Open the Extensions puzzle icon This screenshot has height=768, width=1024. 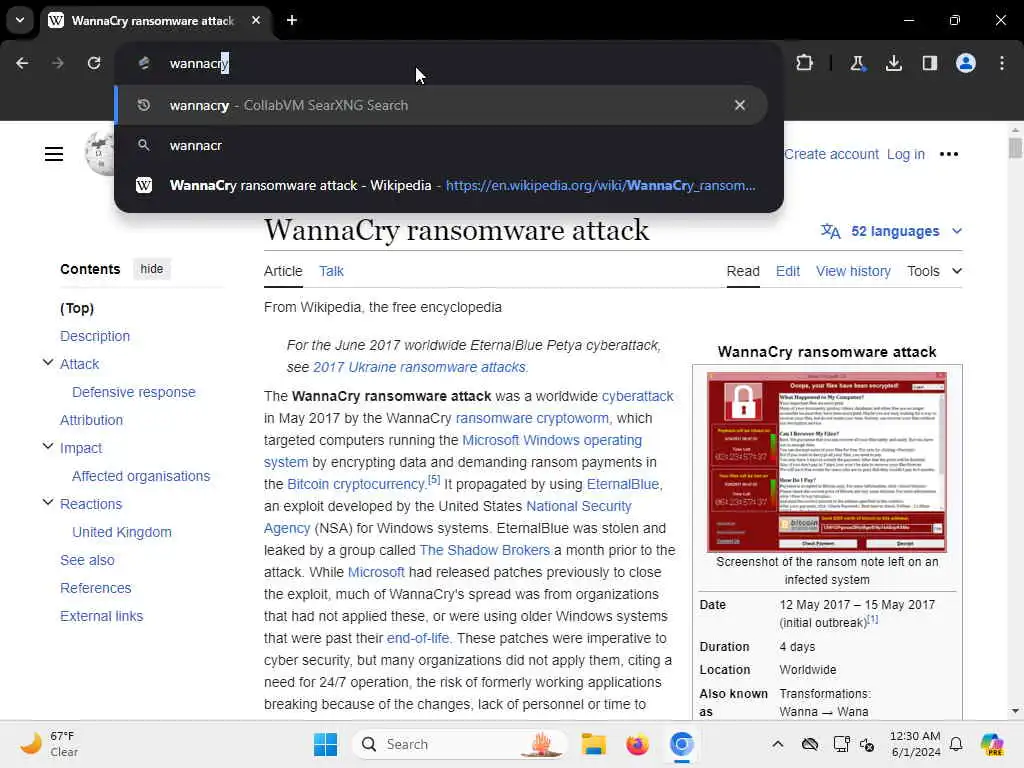click(x=805, y=63)
